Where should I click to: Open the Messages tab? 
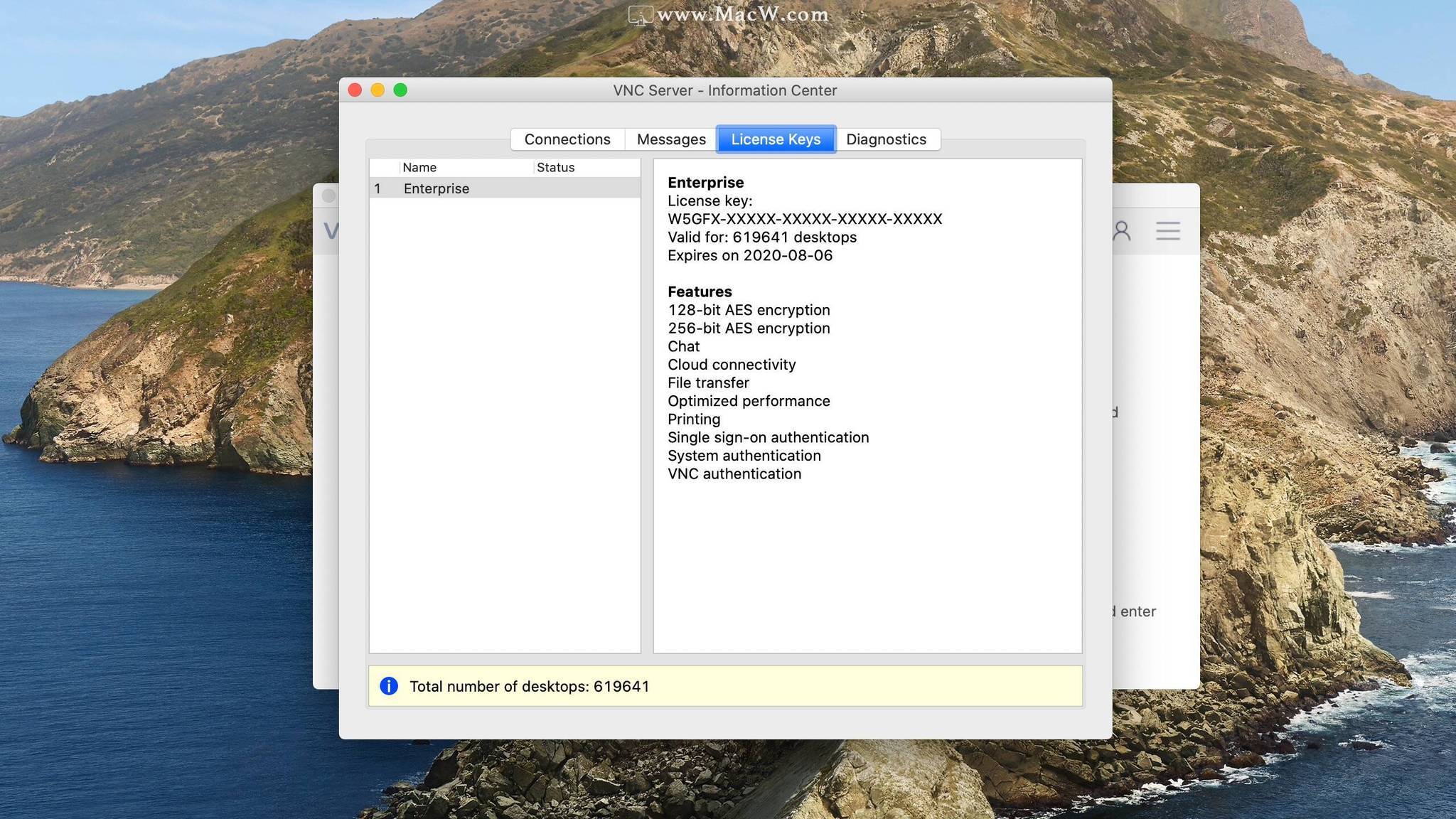(x=671, y=139)
